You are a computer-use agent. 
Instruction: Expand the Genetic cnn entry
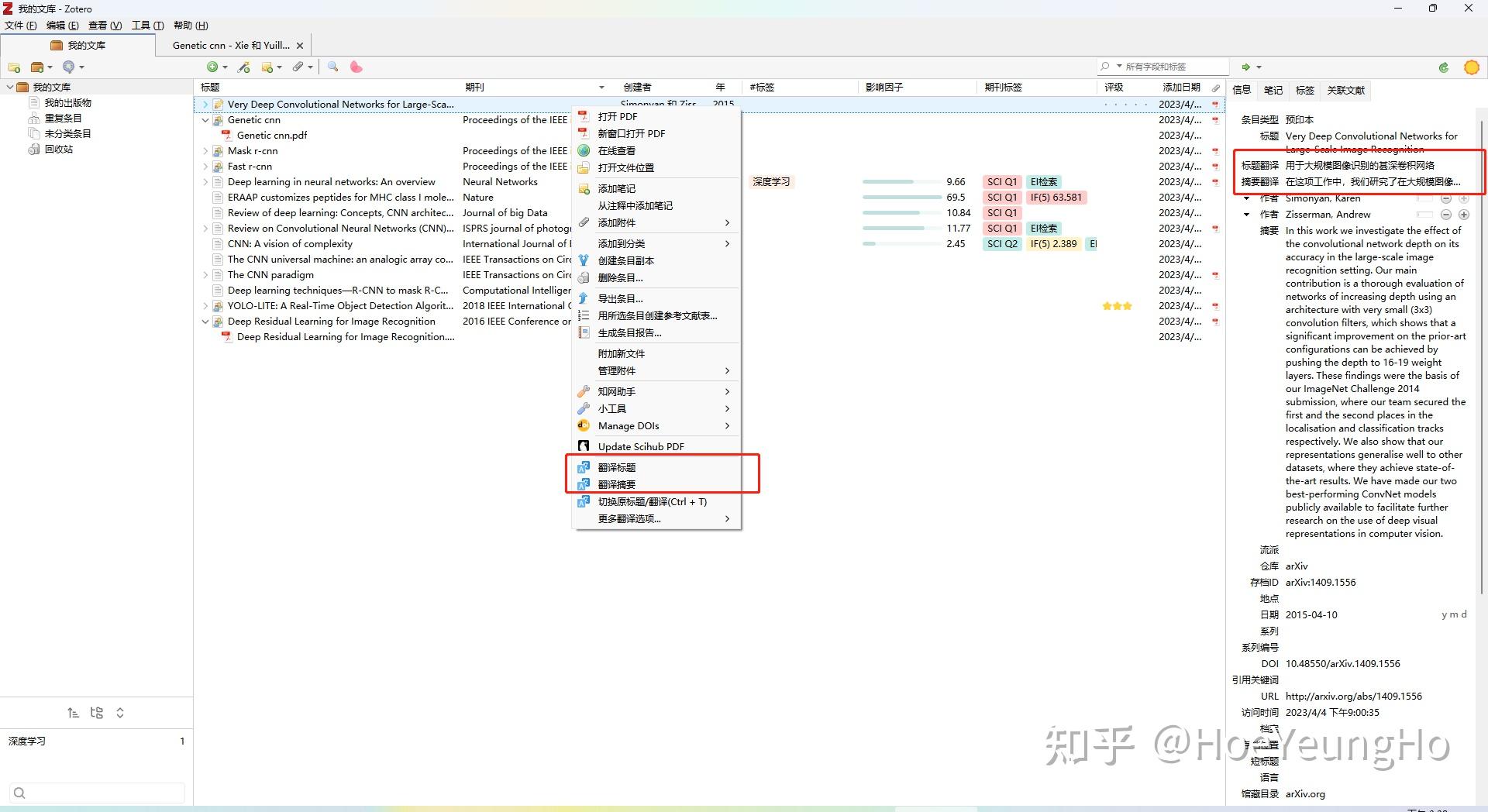(205, 120)
